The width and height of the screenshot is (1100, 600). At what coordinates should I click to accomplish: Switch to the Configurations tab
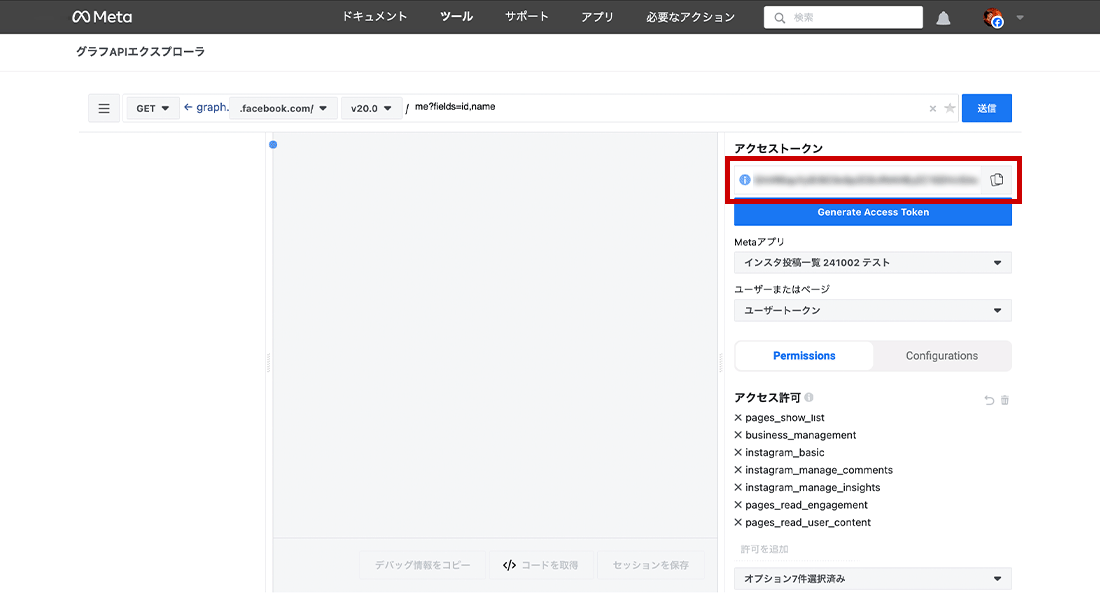click(x=941, y=356)
